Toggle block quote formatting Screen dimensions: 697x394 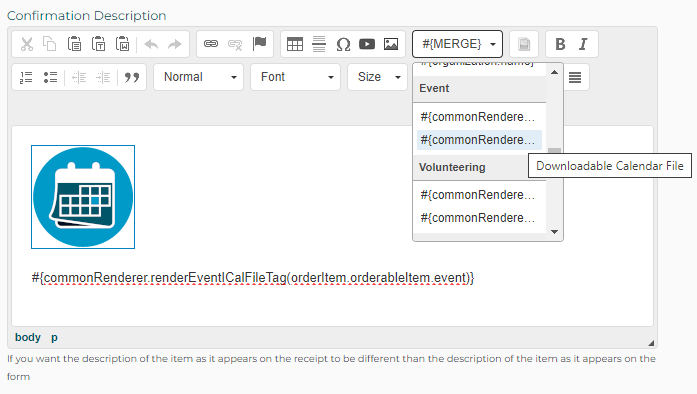[132, 77]
